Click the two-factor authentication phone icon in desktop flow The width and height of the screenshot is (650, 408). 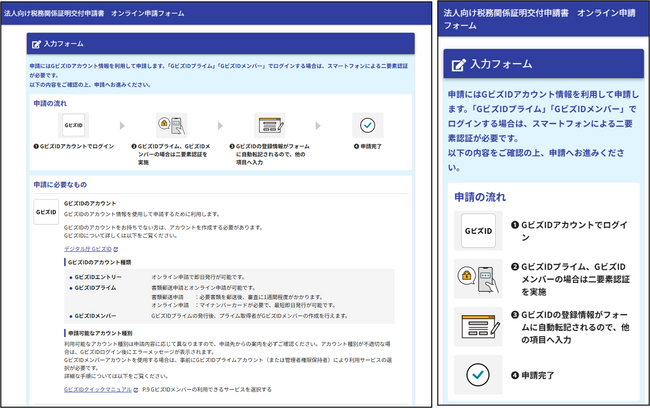(173, 126)
